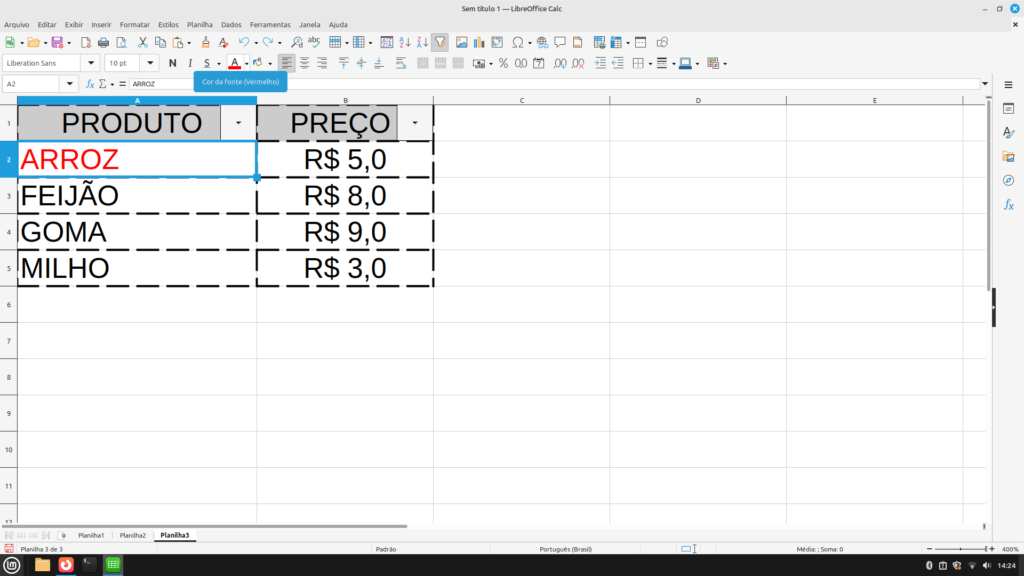This screenshot has height=576, width=1024.
Task: Toggle italic formatting (I)
Action: click(189, 63)
